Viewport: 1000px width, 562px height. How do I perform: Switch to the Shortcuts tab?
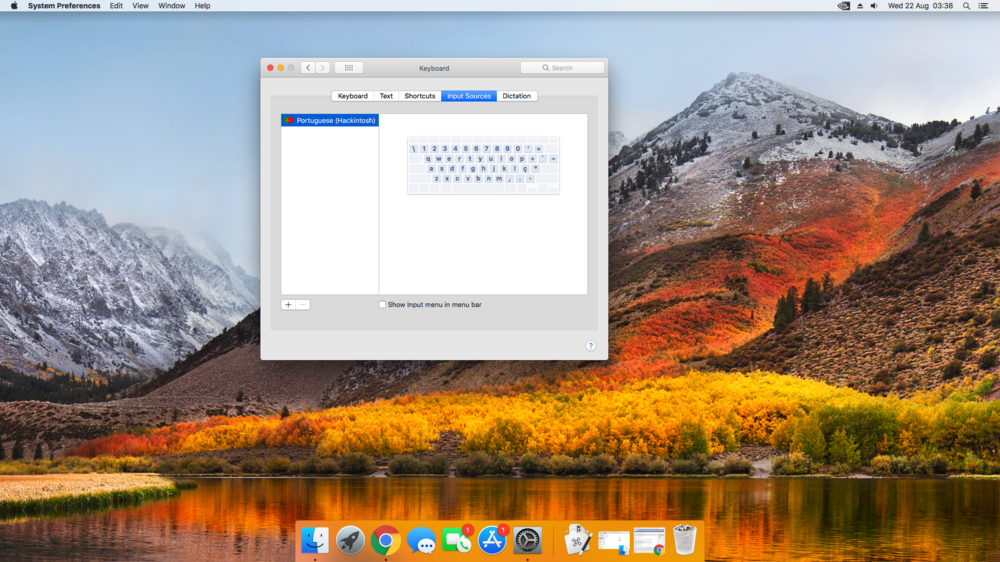pyautogui.click(x=419, y=96)
